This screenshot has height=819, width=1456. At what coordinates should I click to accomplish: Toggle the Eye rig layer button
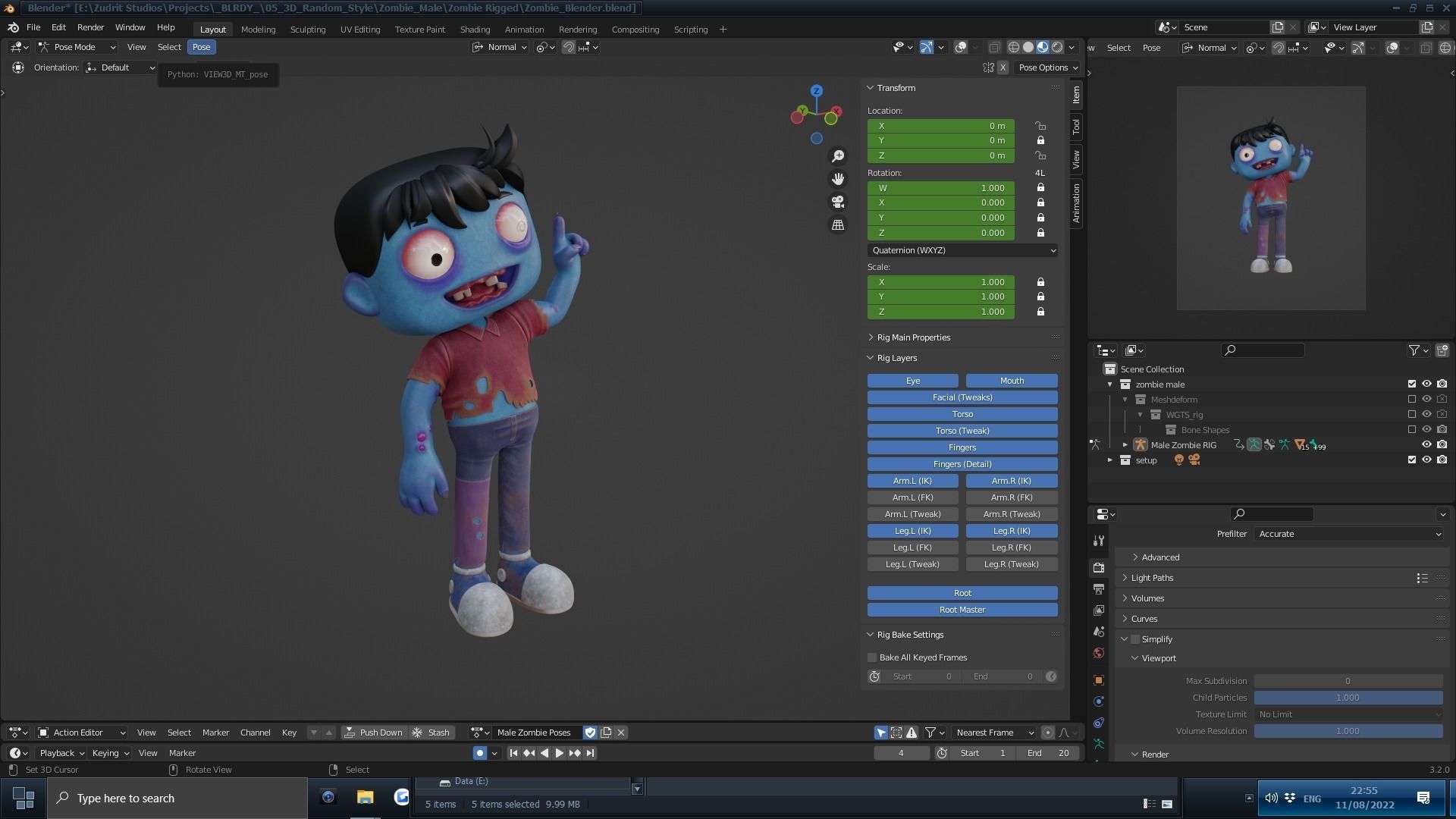(912, 381)
